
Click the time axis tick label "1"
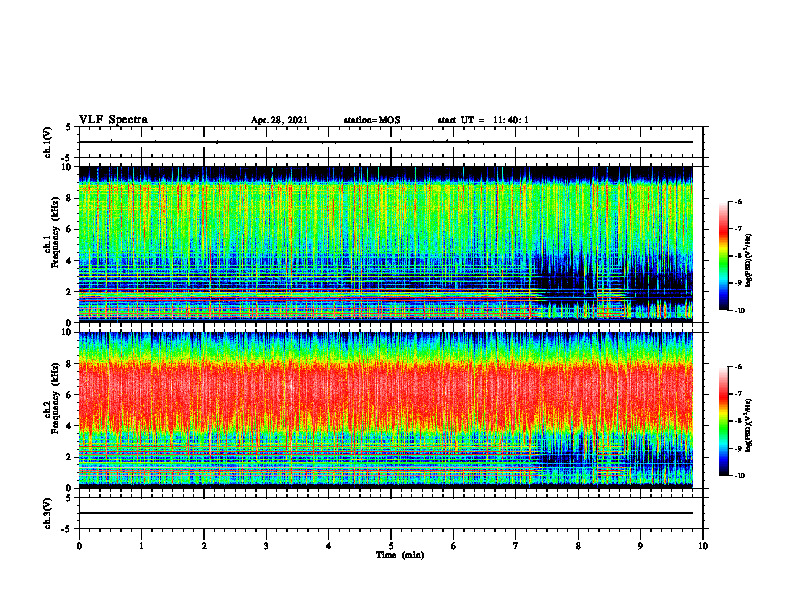coord(141,546)
